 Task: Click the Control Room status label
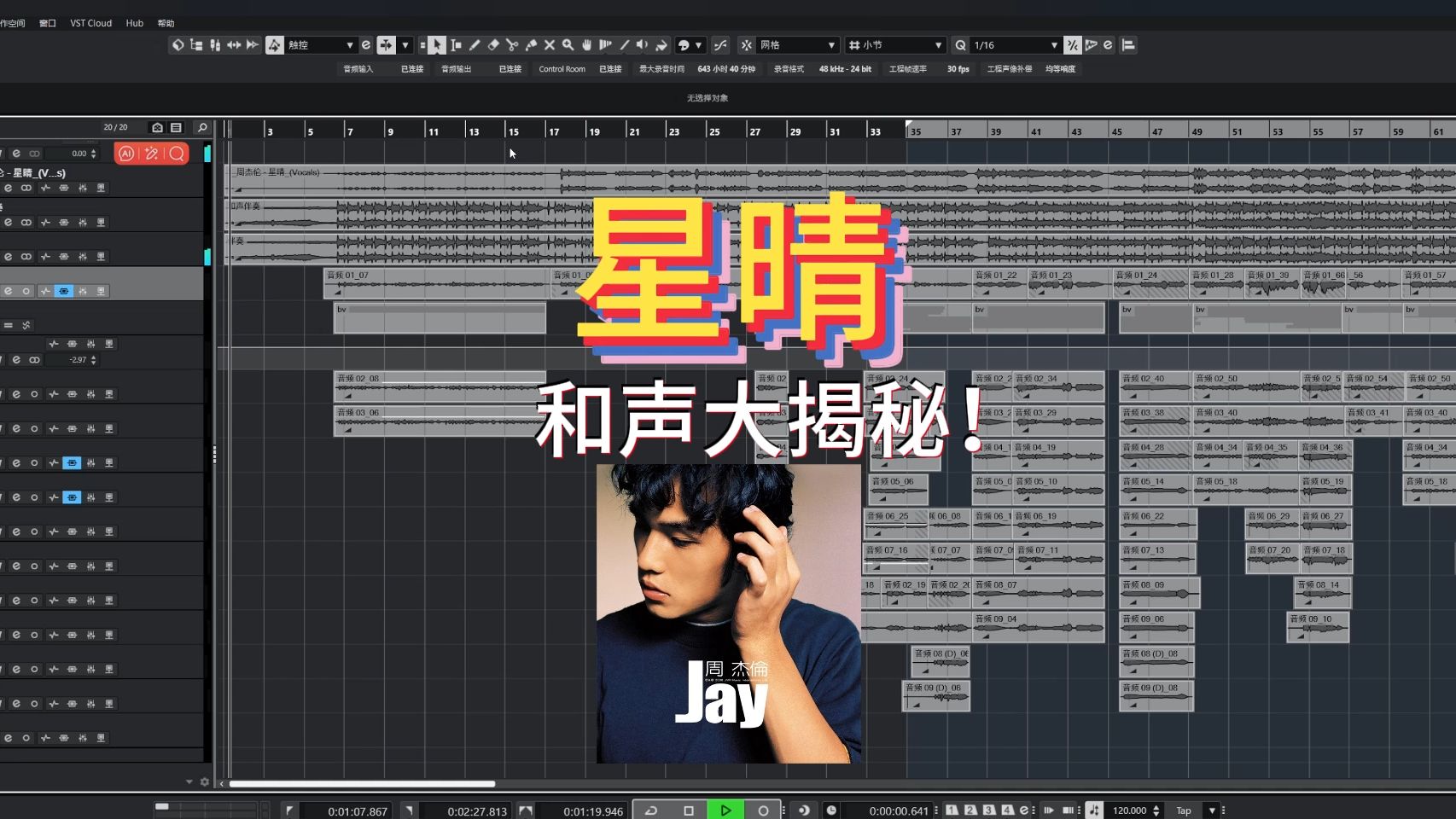[x=562, y=69]
